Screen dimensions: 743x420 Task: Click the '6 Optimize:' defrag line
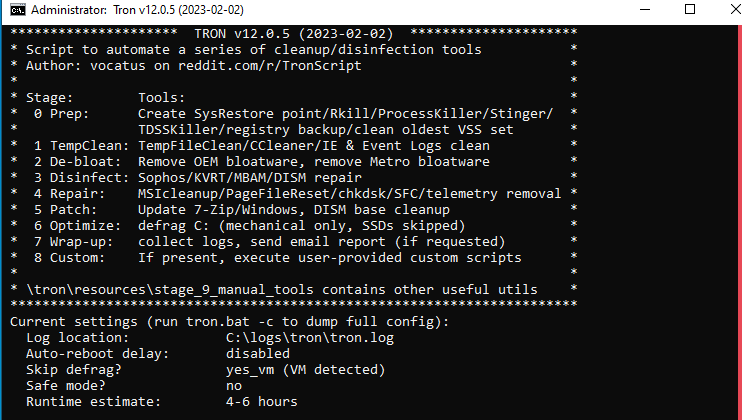[x=249, y=226]
